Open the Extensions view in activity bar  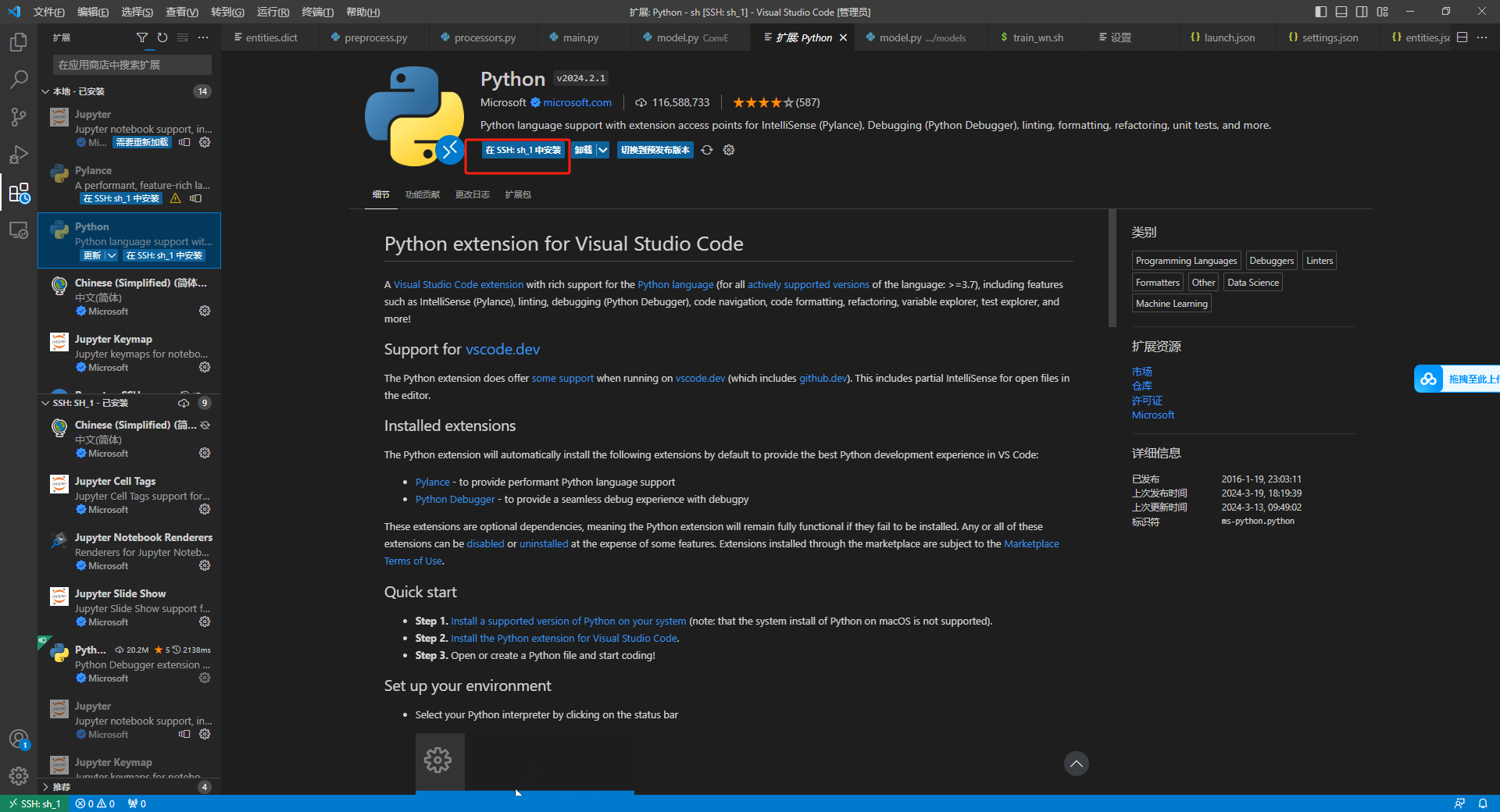coord(19,192)
